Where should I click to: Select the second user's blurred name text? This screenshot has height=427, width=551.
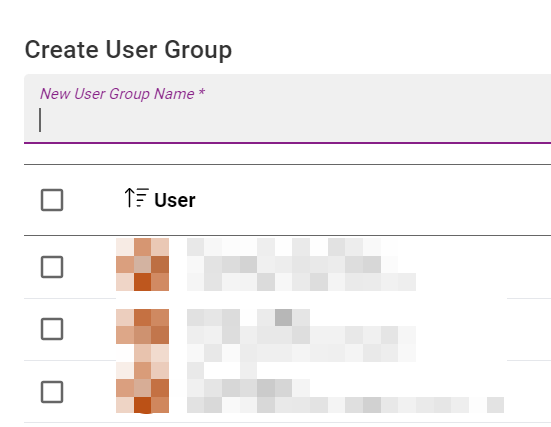(301, 335)
